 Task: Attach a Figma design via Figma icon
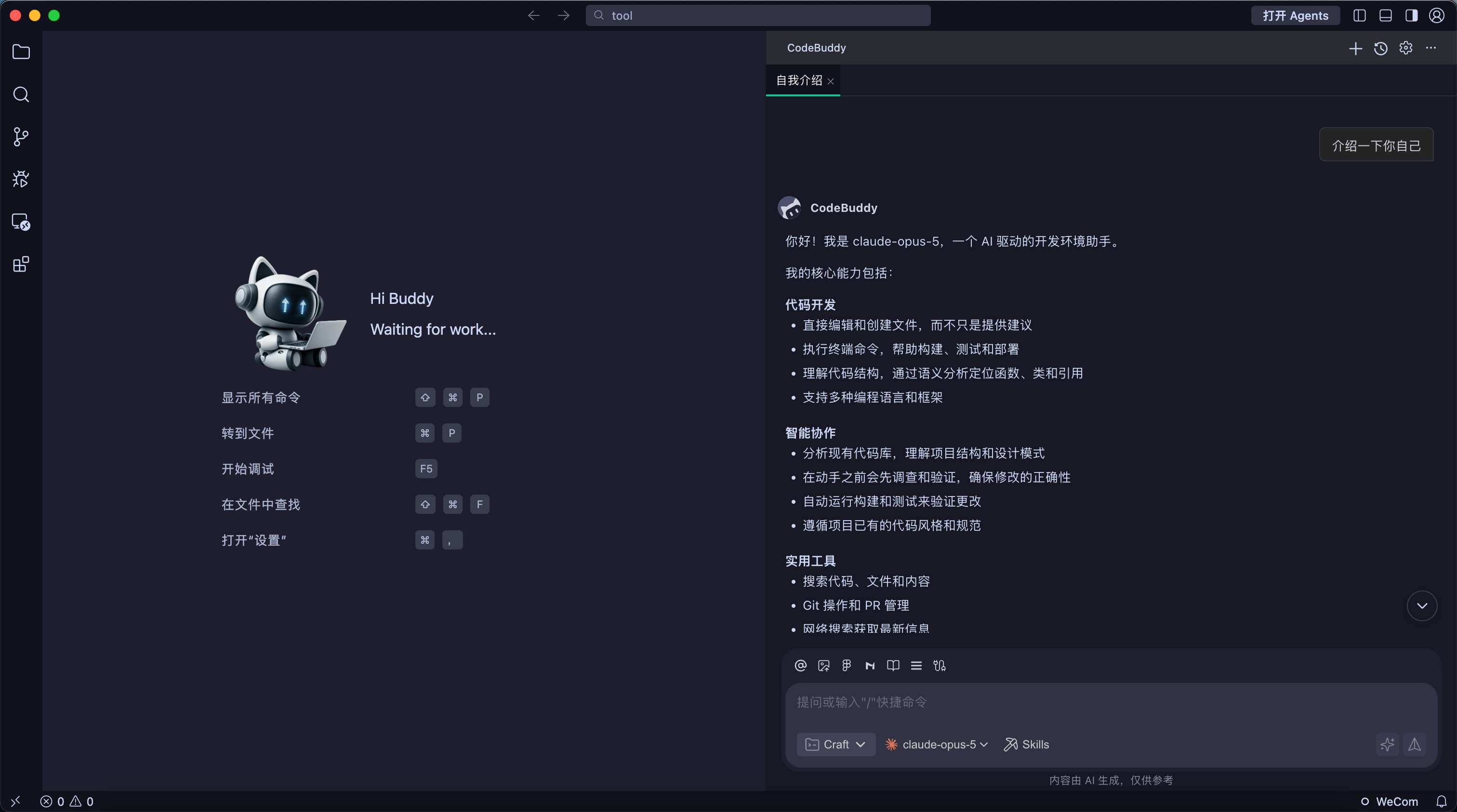tap(847, 666)
